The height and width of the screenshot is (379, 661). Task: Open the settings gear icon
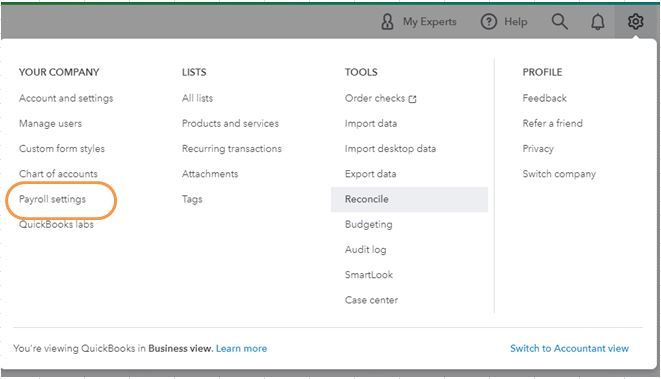tap(635, 22)
